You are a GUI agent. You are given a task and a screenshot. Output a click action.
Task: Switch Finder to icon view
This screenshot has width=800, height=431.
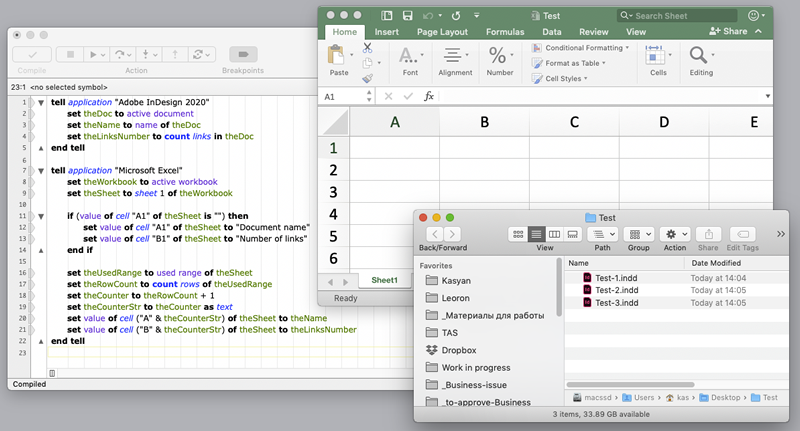518,234
